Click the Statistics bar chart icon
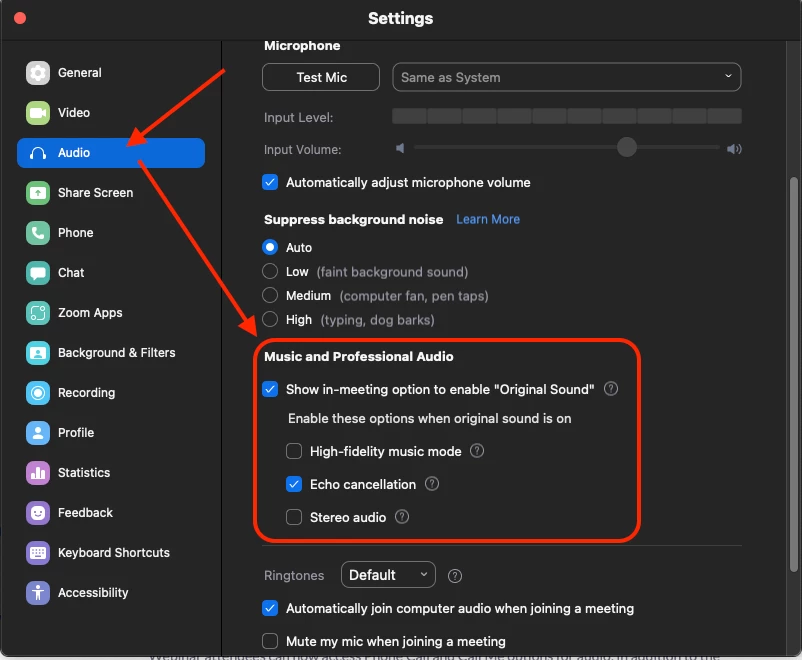Screen dimensions: 802x660 38,473
